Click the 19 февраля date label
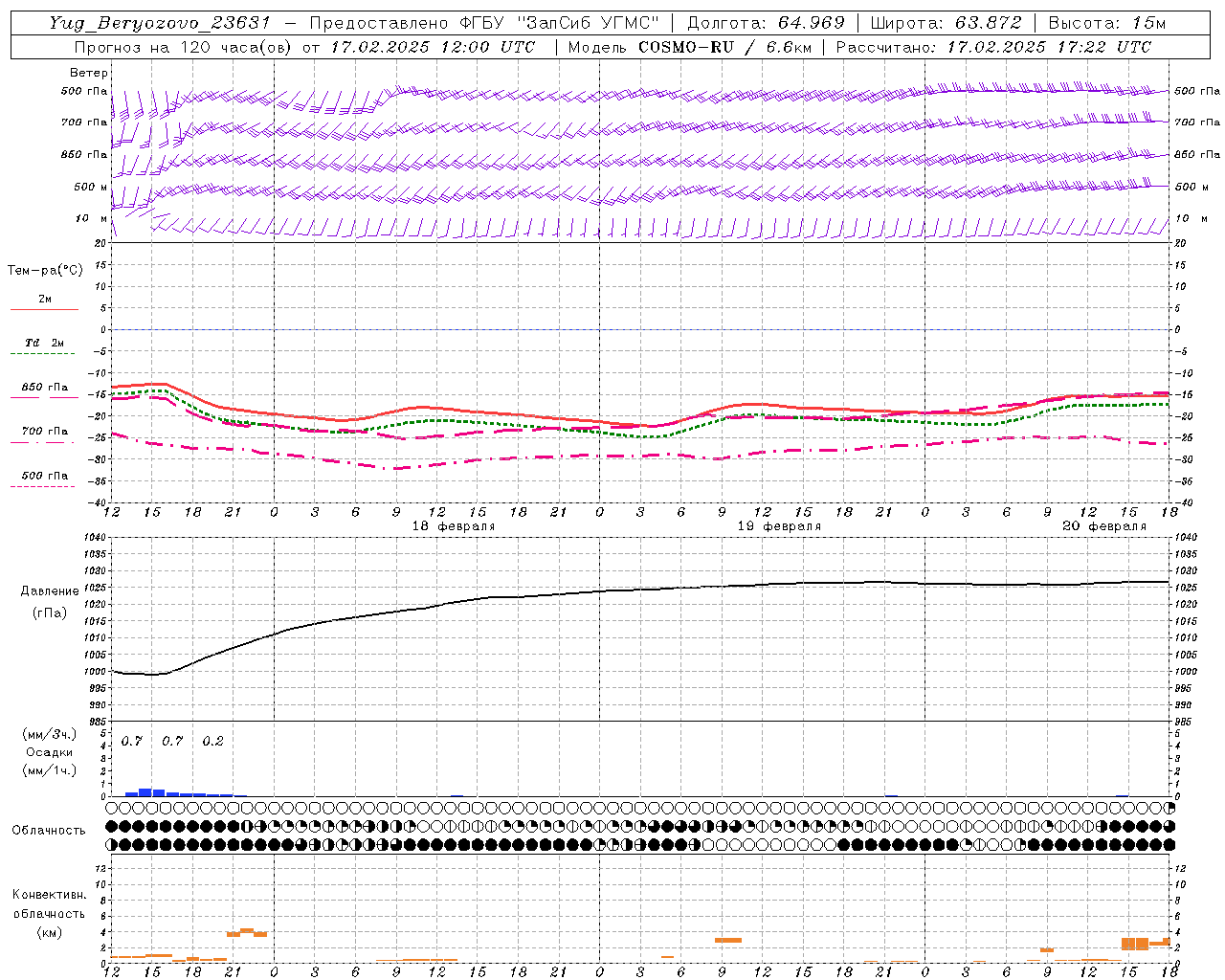Screen dimensions: 1225x980 pyautogui.click(x=779, y=526)
